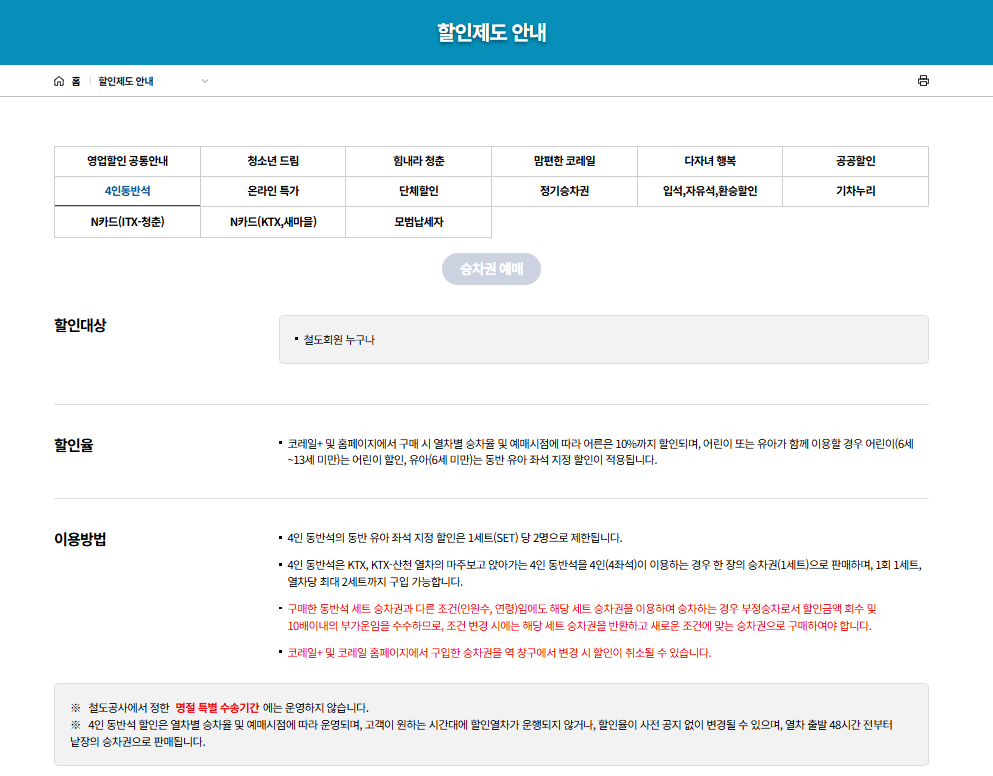The width and height of the screenshot is (993, 776).
Task: Open the 다자녀 행복 tab
Action: pyautogui.click(x=710, y=161)
